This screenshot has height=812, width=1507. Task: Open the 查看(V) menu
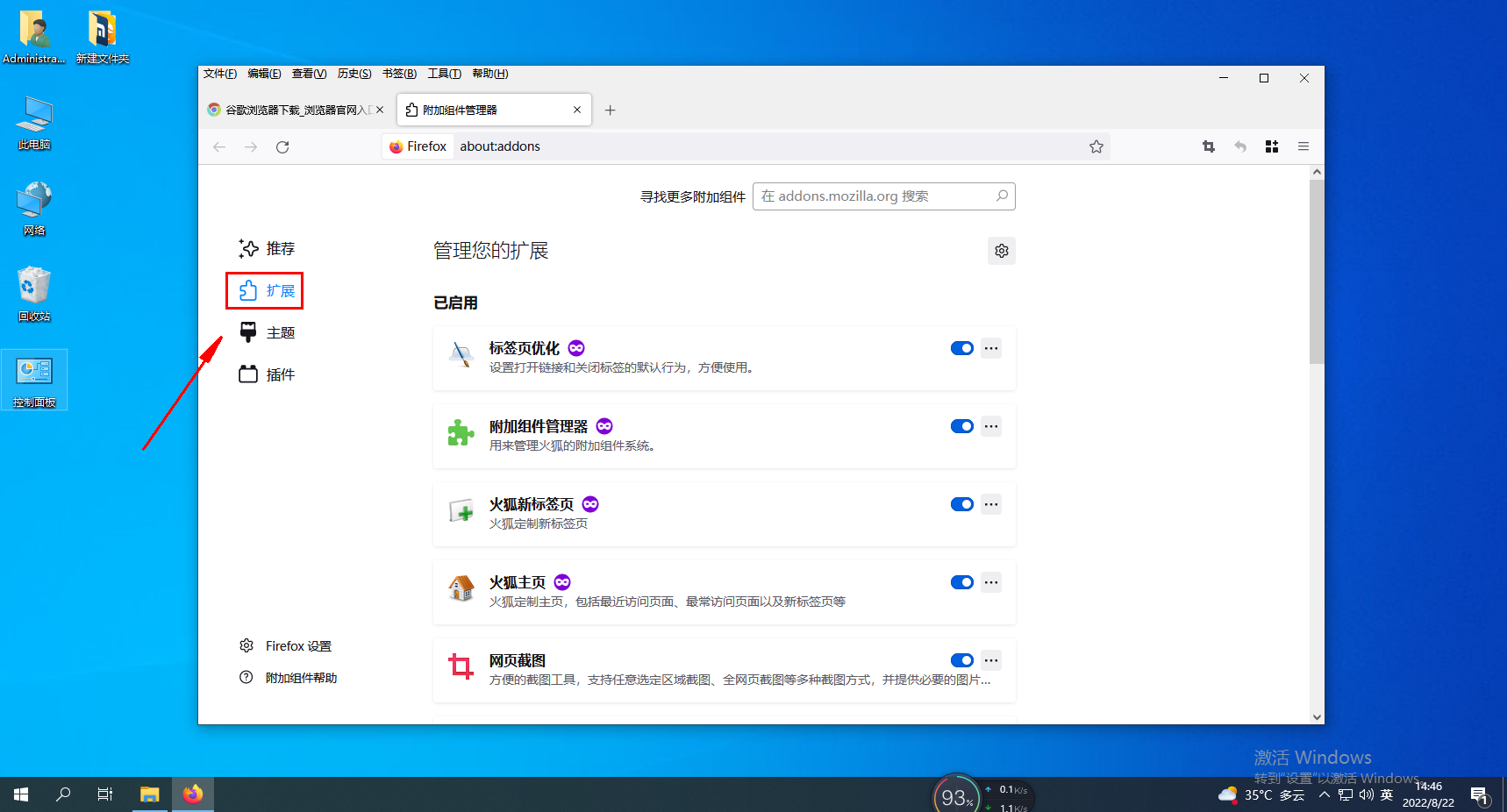[x=309, y=74]
